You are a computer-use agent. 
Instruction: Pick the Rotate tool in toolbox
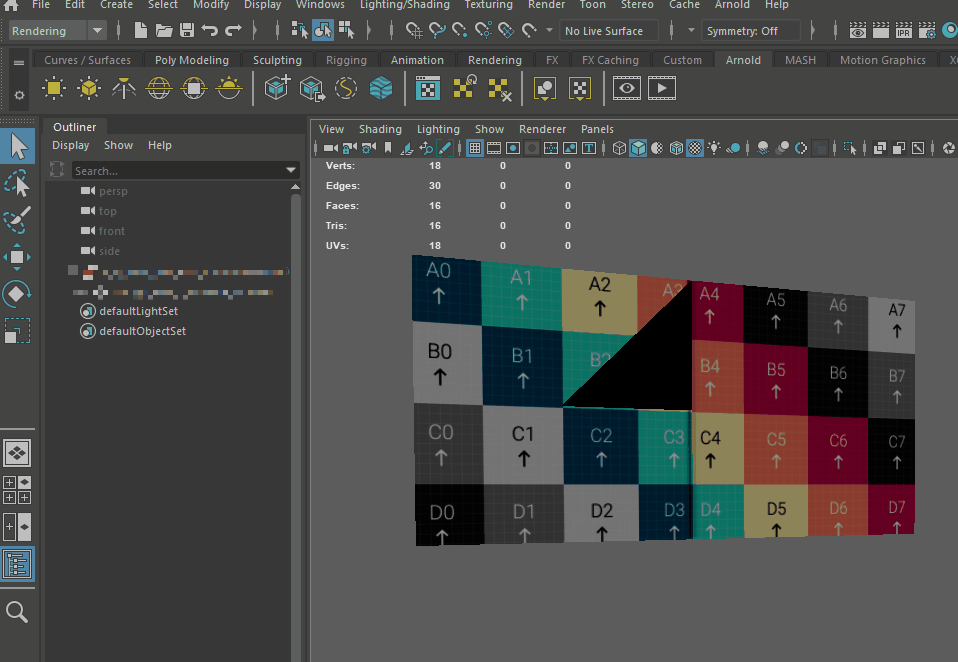18,294
